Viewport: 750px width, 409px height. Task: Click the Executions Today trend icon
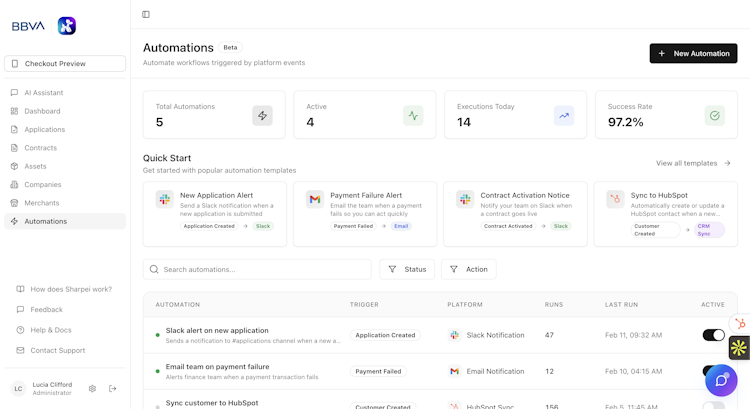click(x=564, y=115)
